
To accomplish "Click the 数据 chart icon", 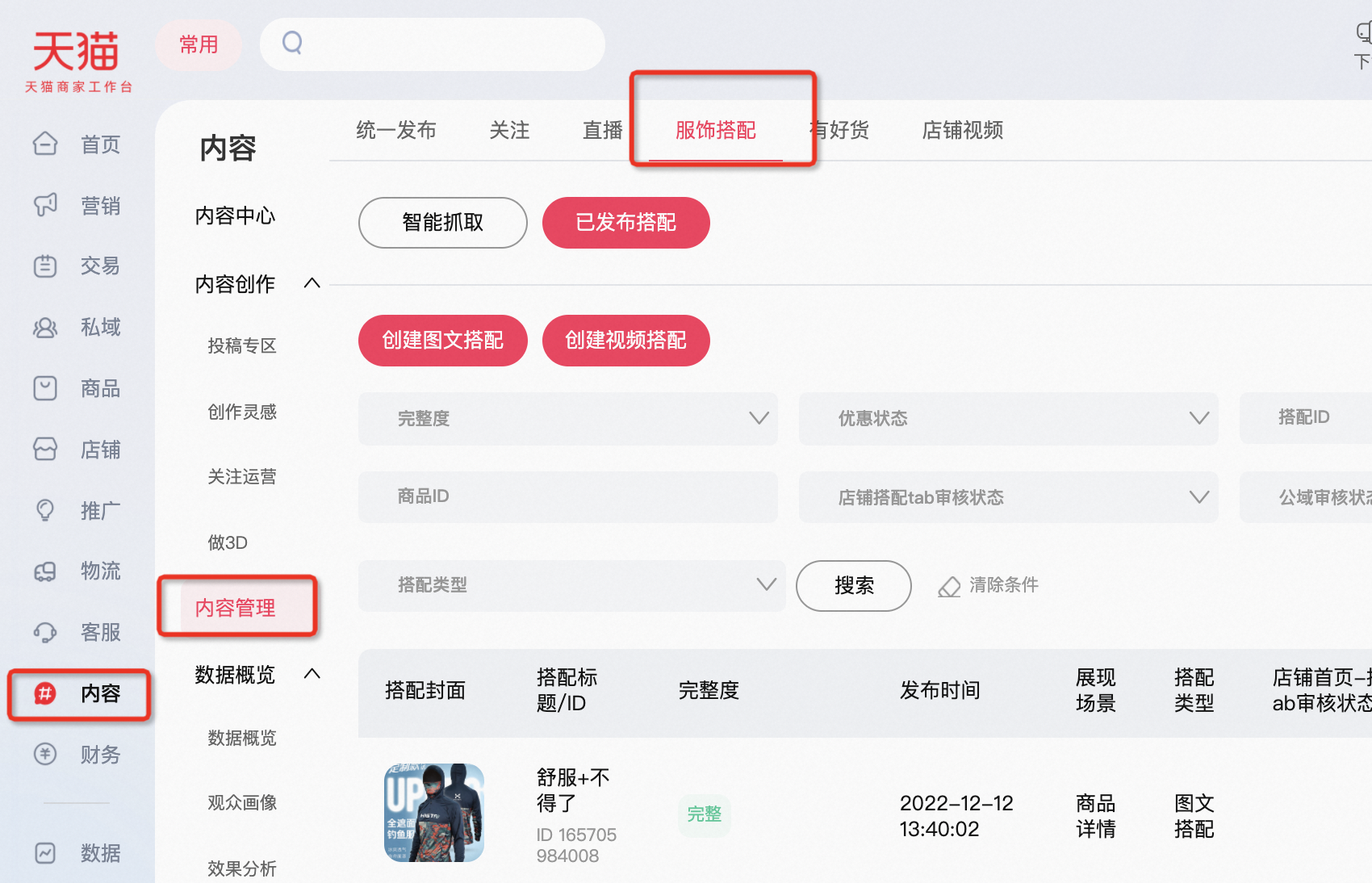I will 45,852.
